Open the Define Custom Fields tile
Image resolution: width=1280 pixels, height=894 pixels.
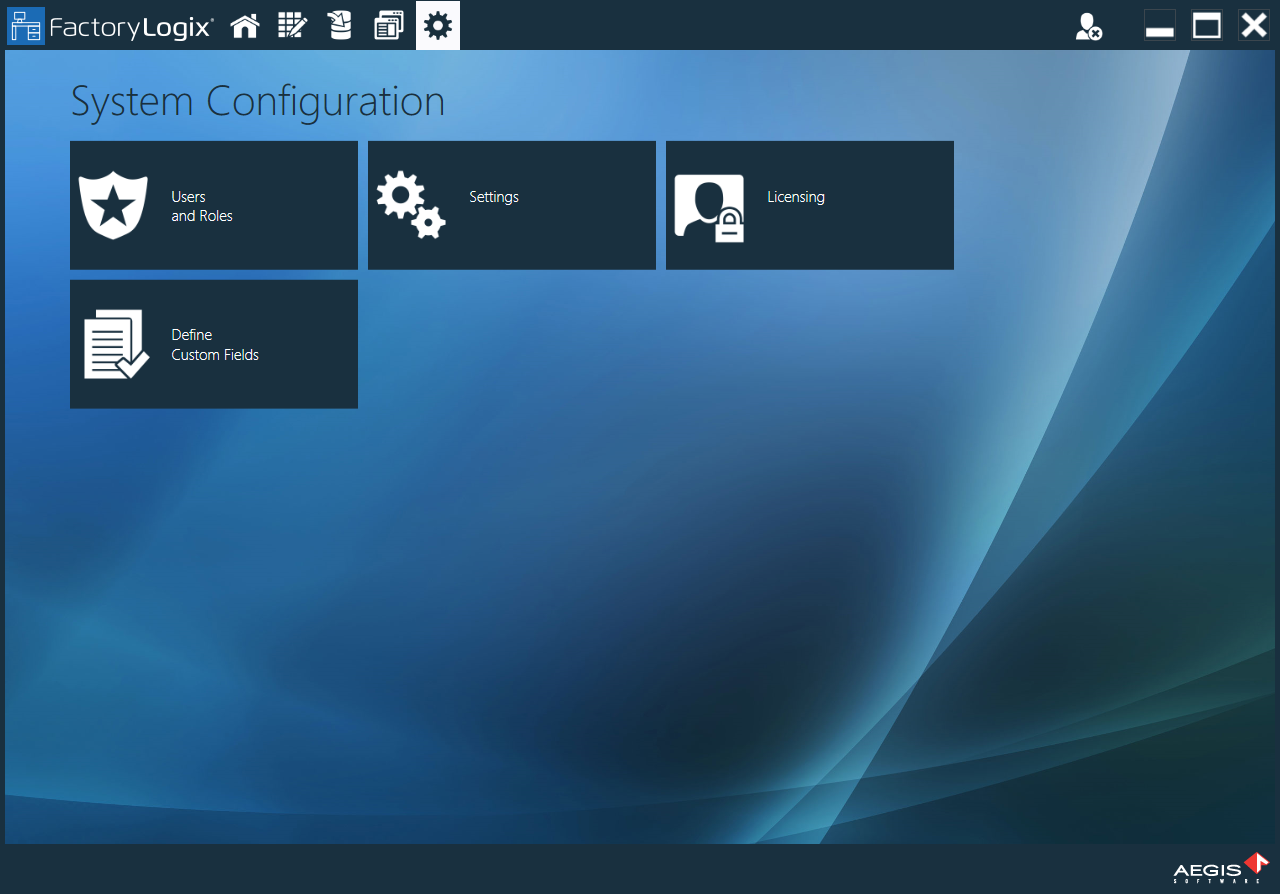coord(214,344)
